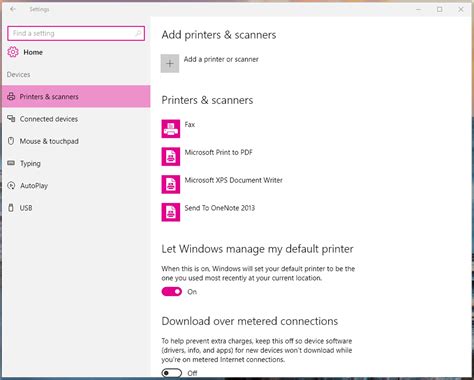Open USB settings page

pos(76,208)
